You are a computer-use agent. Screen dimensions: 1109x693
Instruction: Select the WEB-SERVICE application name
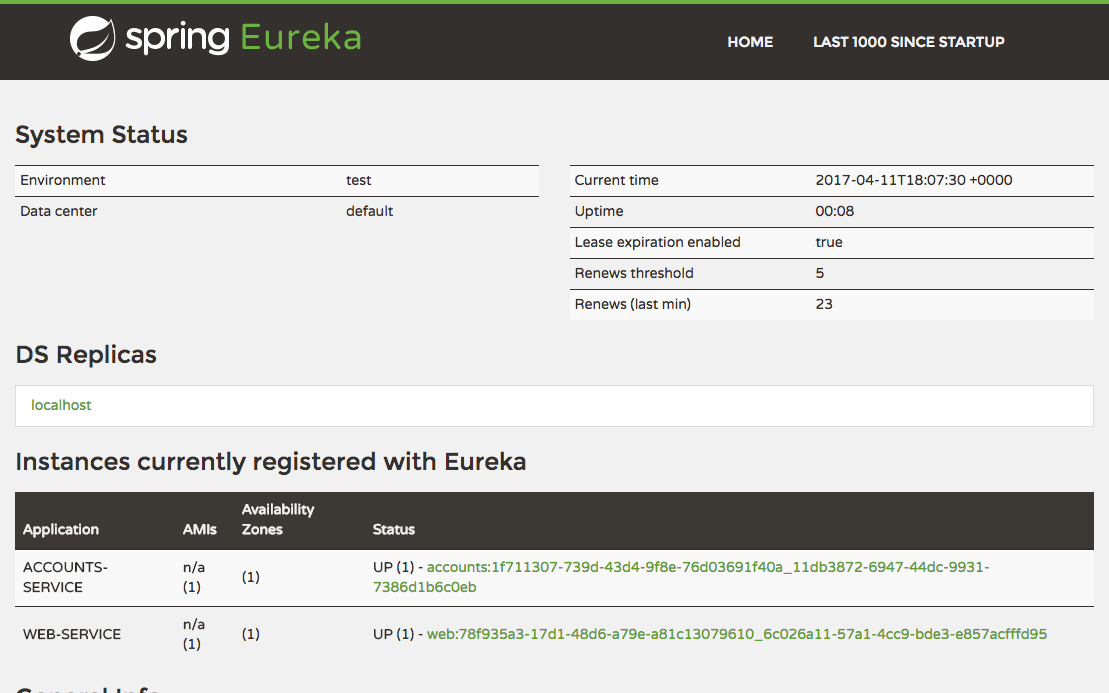(71, 634)
